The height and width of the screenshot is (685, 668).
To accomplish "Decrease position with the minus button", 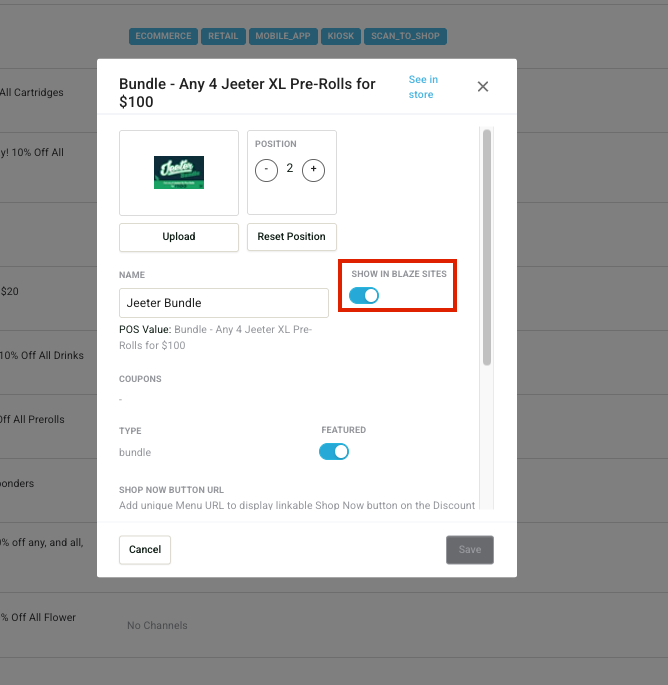I will pyautogui.click(x=266, y=169).
